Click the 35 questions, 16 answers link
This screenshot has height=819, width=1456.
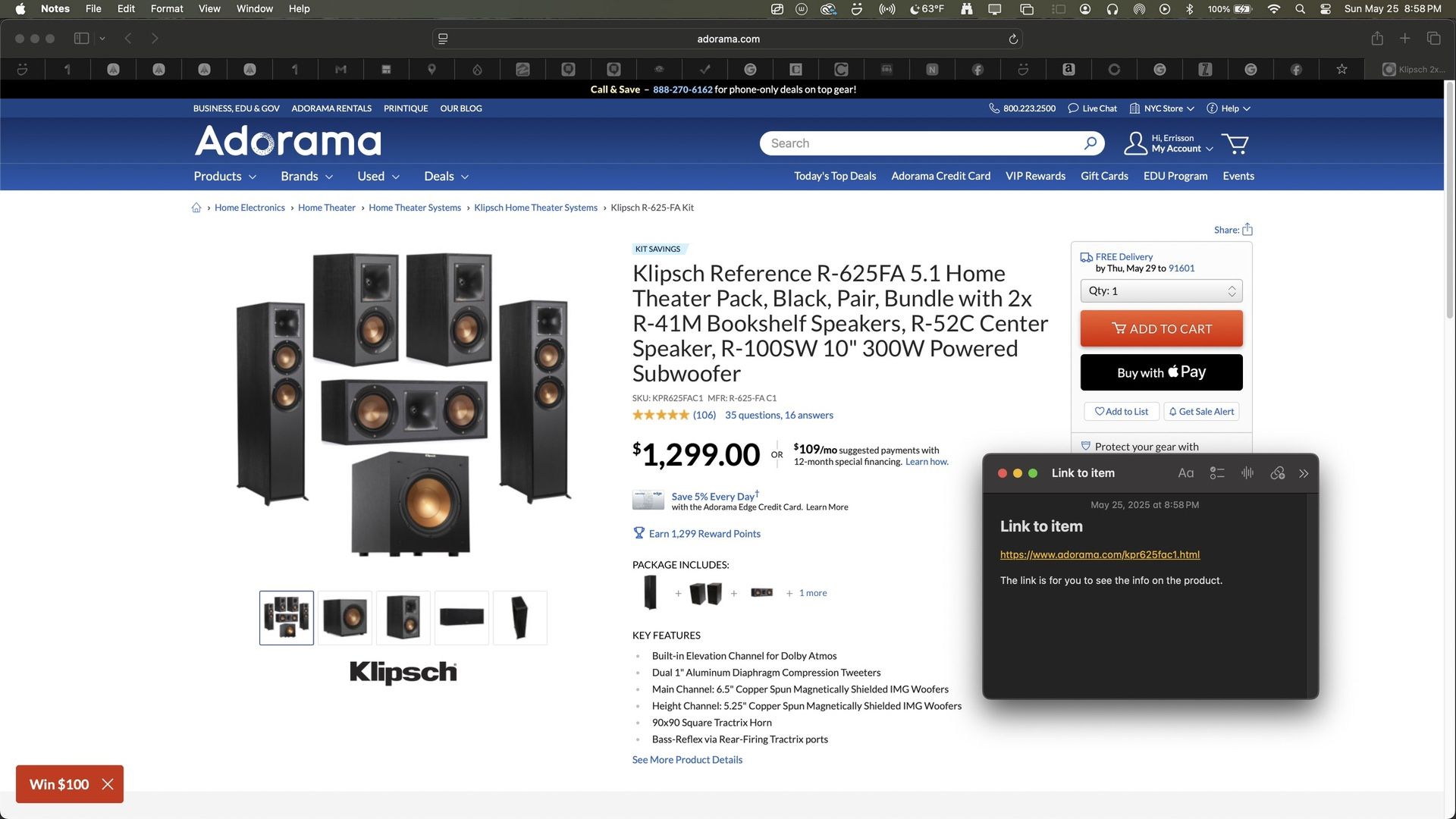(779, 416)
